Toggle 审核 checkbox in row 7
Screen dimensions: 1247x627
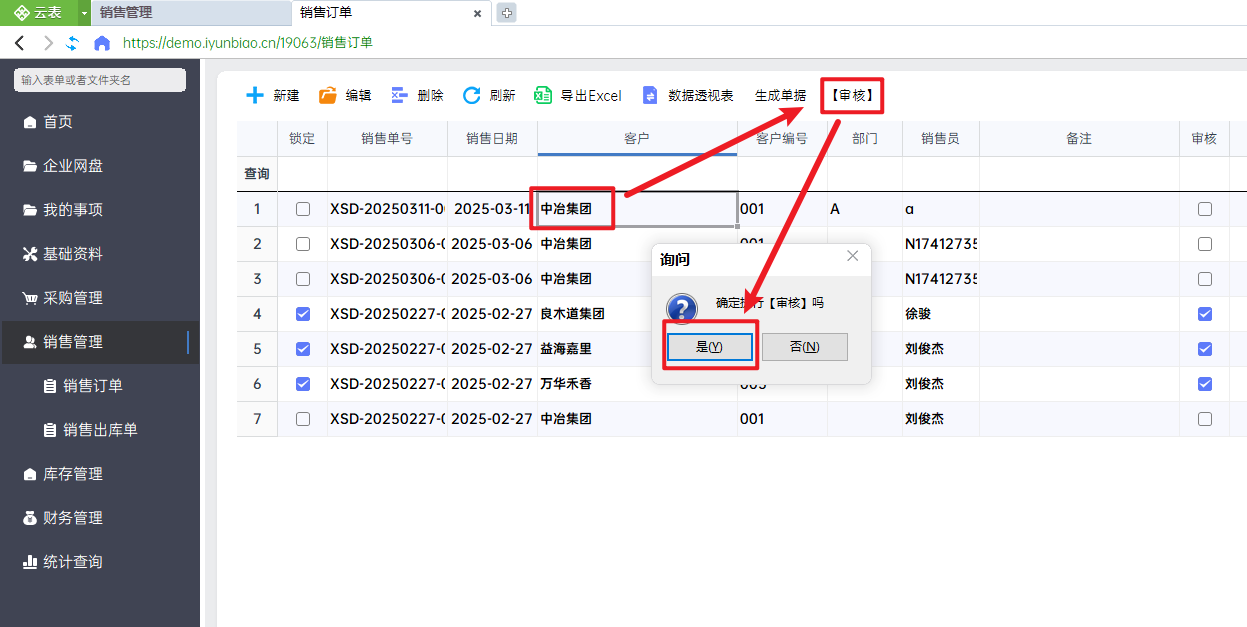tap(1205, 419)
